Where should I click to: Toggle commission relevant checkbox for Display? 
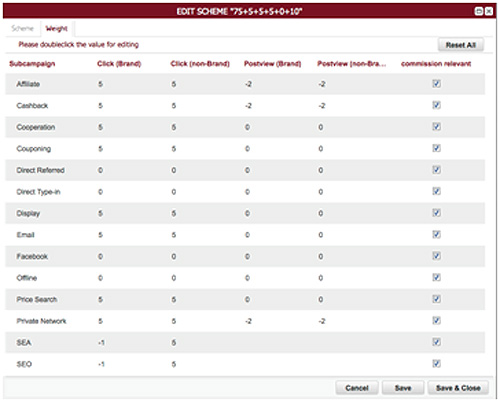(436, 213)
